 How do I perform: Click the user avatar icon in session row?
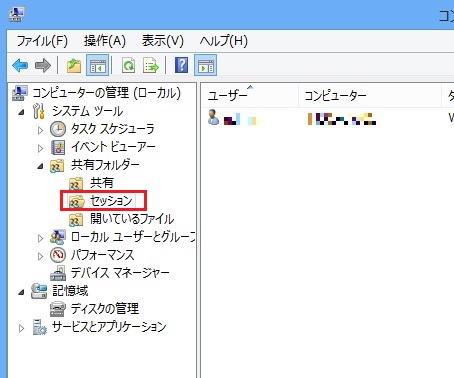(x=213, y=117)
